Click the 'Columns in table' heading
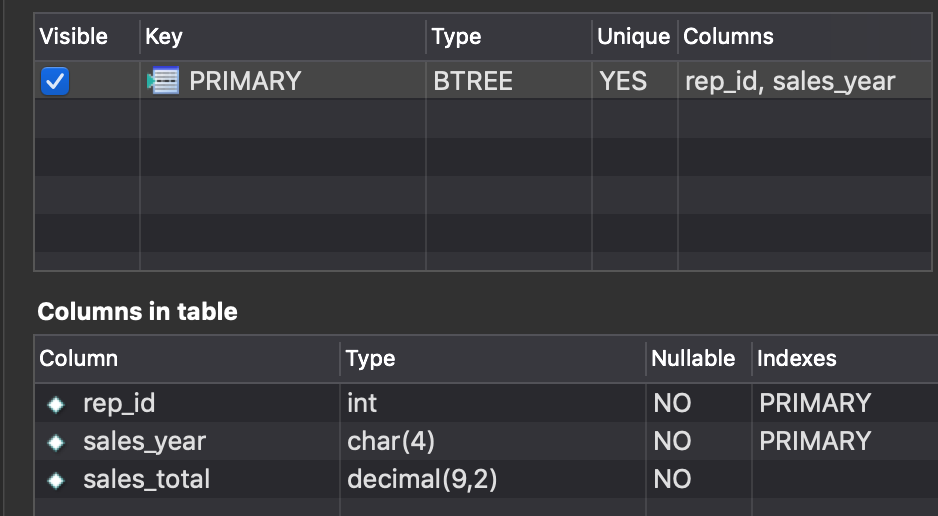Image resolution: width=938 pixels, height=516 pixels. tap(138, 312)
